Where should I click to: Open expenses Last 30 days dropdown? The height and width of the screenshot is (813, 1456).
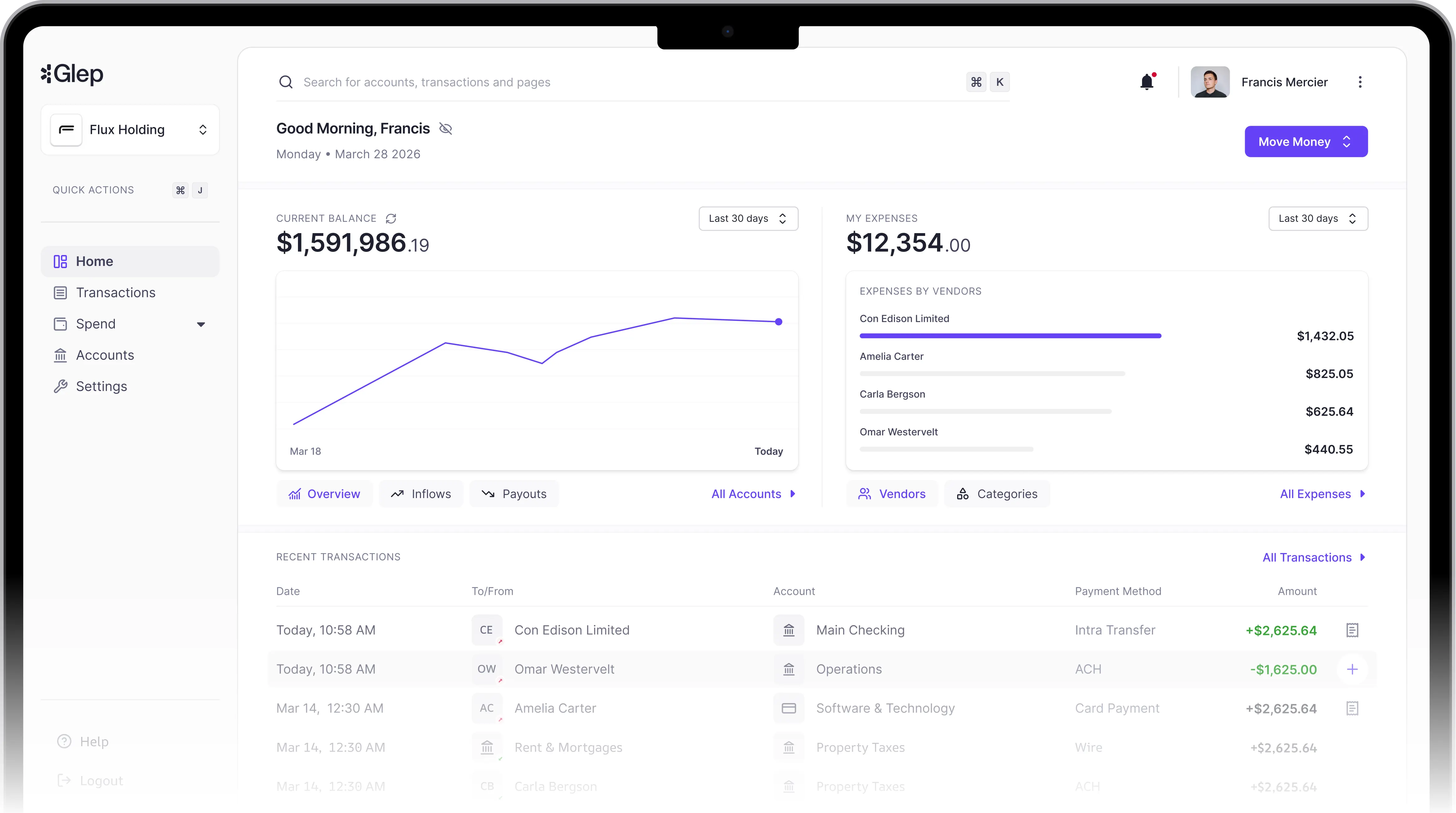[1318, 219]
